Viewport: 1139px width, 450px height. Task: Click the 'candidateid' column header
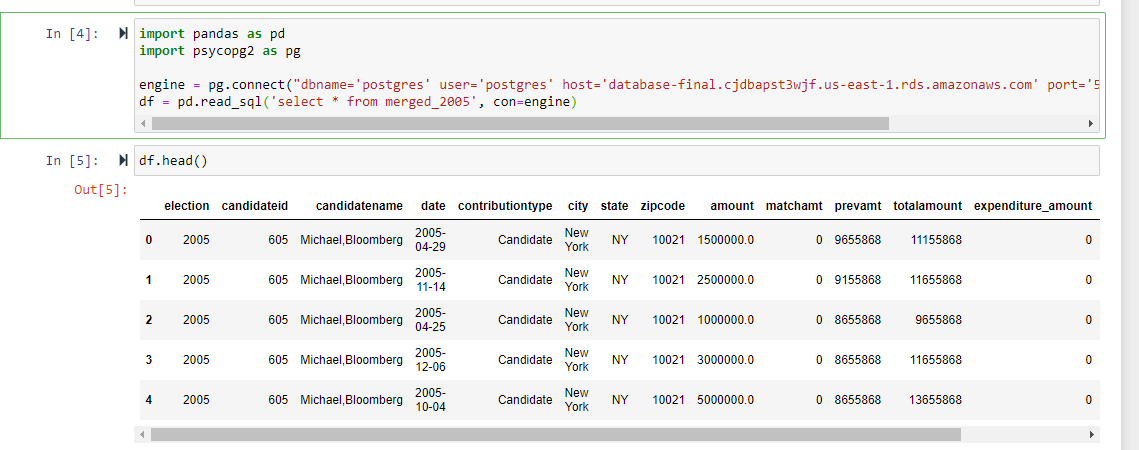(255, 206)
